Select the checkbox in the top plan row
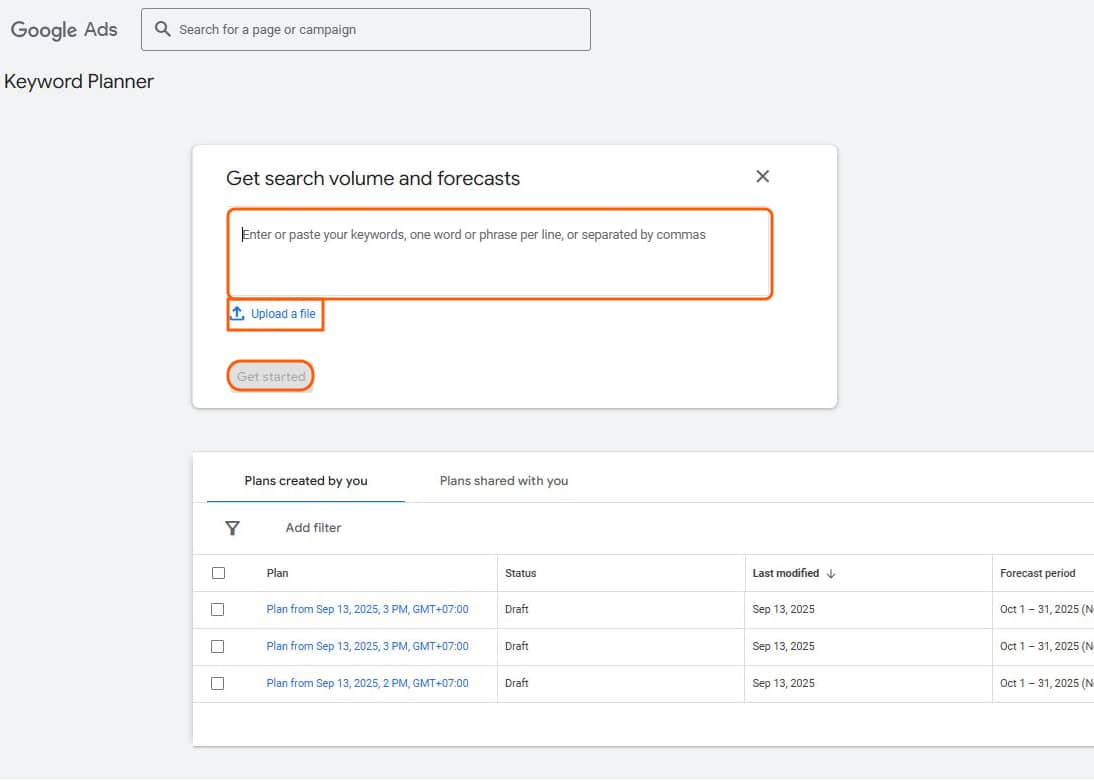This screenshot has height=781, width=1094. 218,609
